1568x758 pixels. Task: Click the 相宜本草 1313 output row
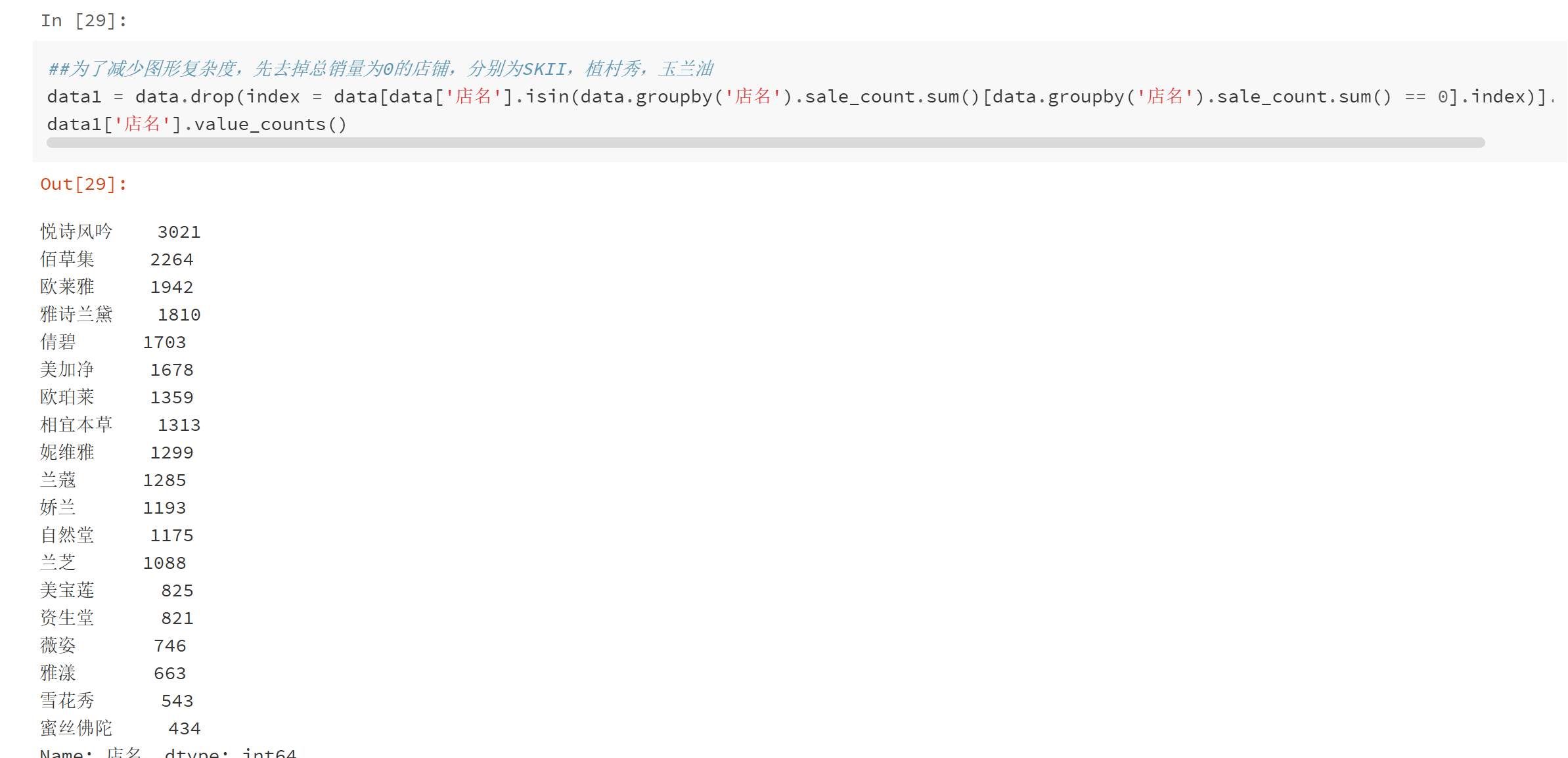[120, 425]
